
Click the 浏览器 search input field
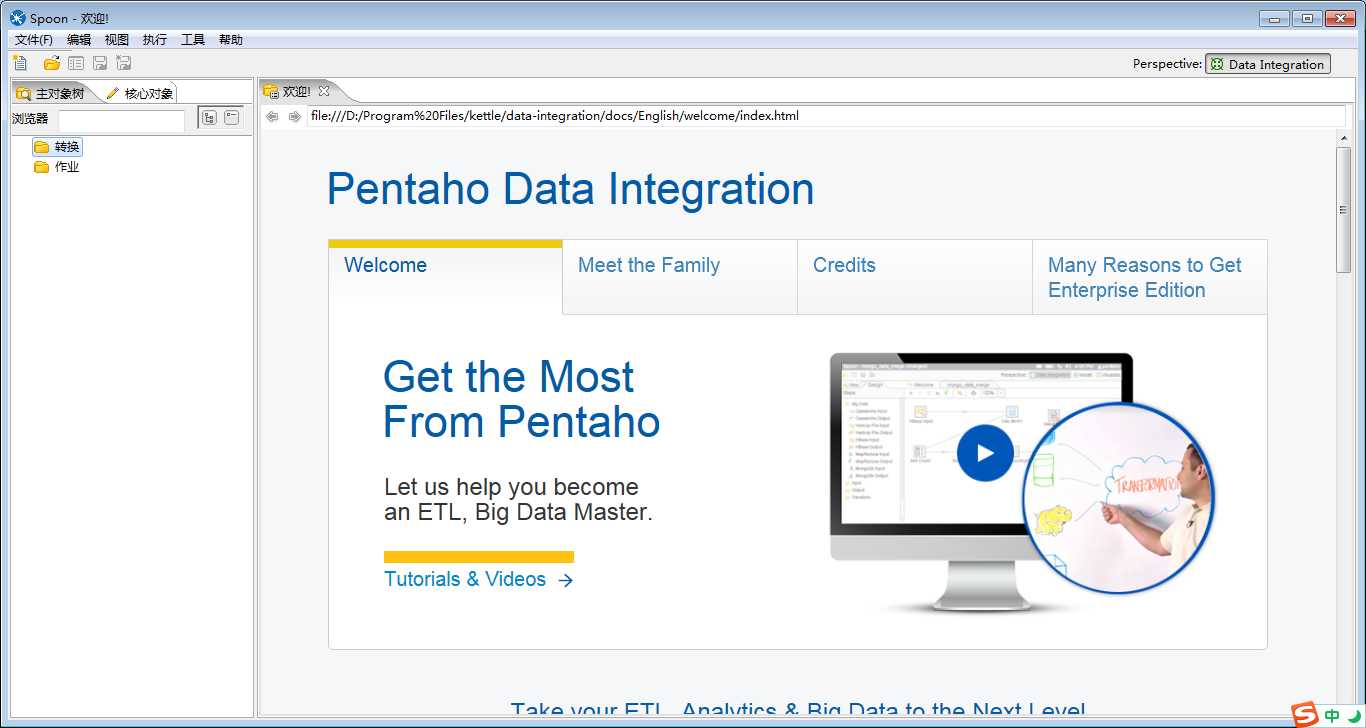(121, 120)
